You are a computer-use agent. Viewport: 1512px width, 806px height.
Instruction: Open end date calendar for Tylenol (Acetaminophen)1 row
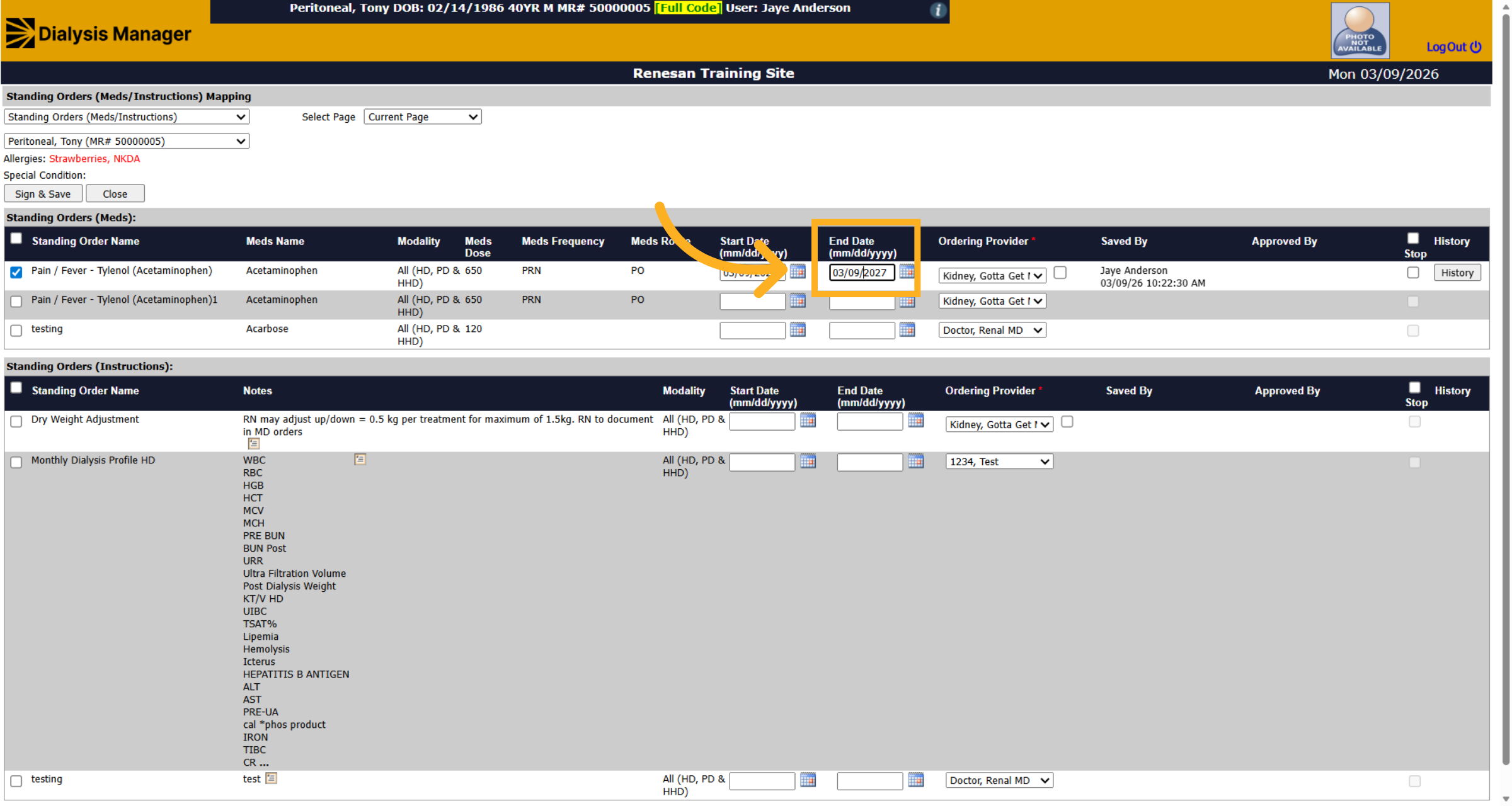click(907, 301)
